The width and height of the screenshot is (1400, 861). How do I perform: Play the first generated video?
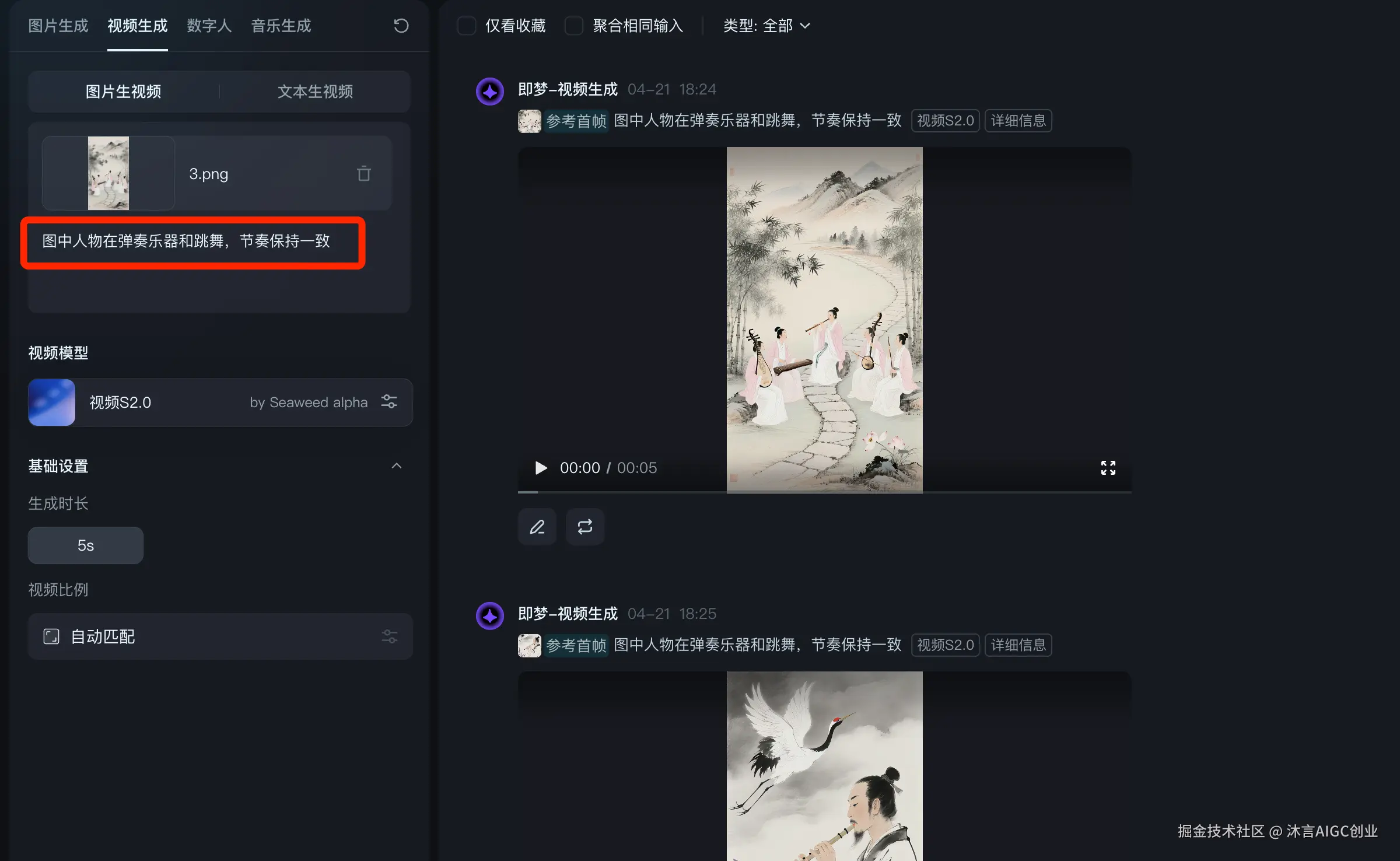(541, 468)
